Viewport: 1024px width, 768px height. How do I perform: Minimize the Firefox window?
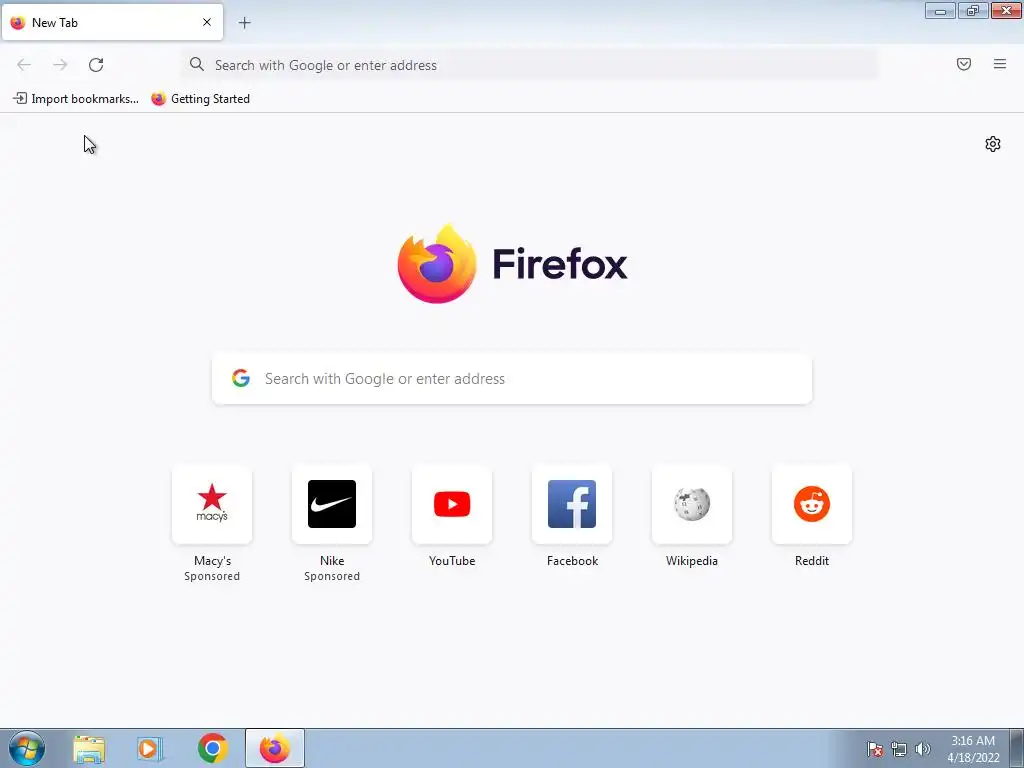(x=940, y=10)
